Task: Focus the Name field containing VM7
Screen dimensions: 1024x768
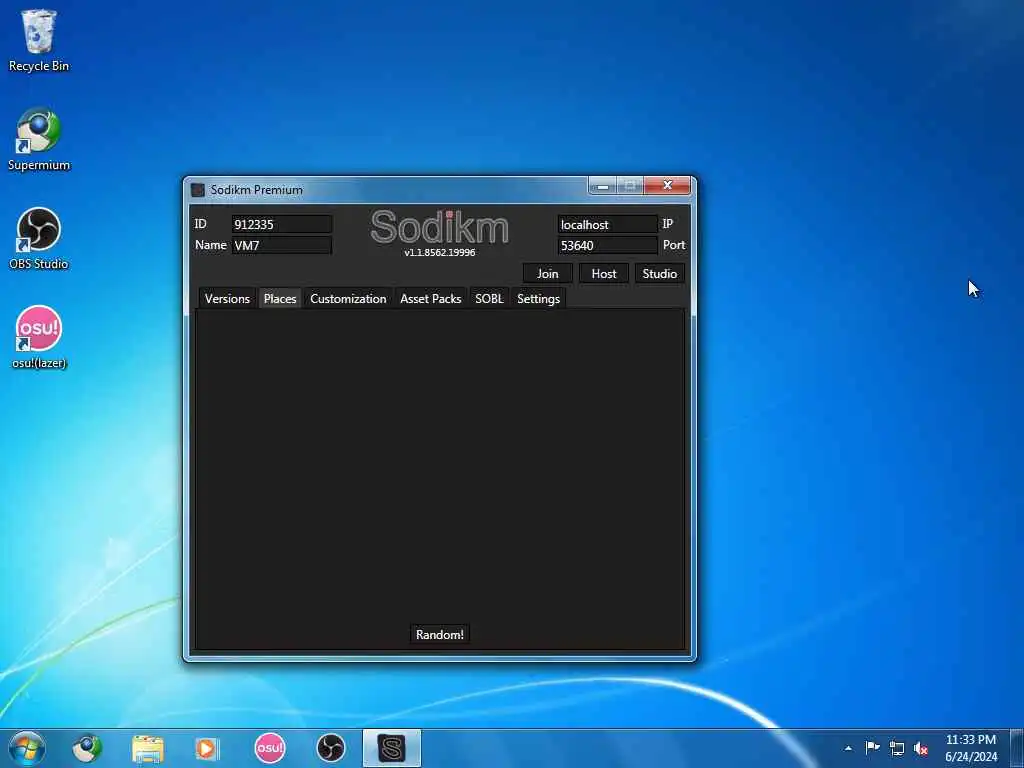Action: tap(281, 246)
